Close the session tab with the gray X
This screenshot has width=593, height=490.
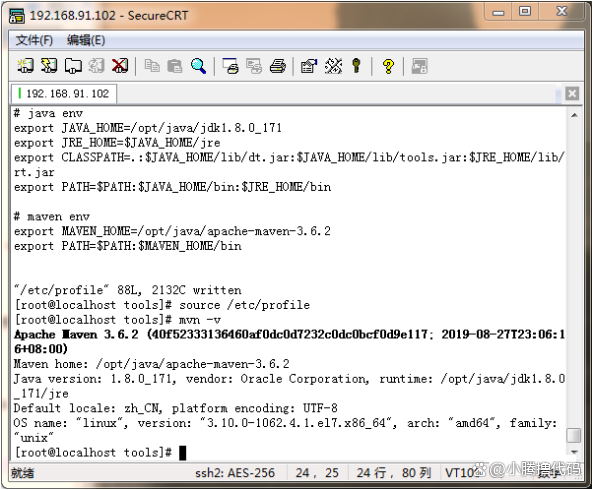(572, 93)
